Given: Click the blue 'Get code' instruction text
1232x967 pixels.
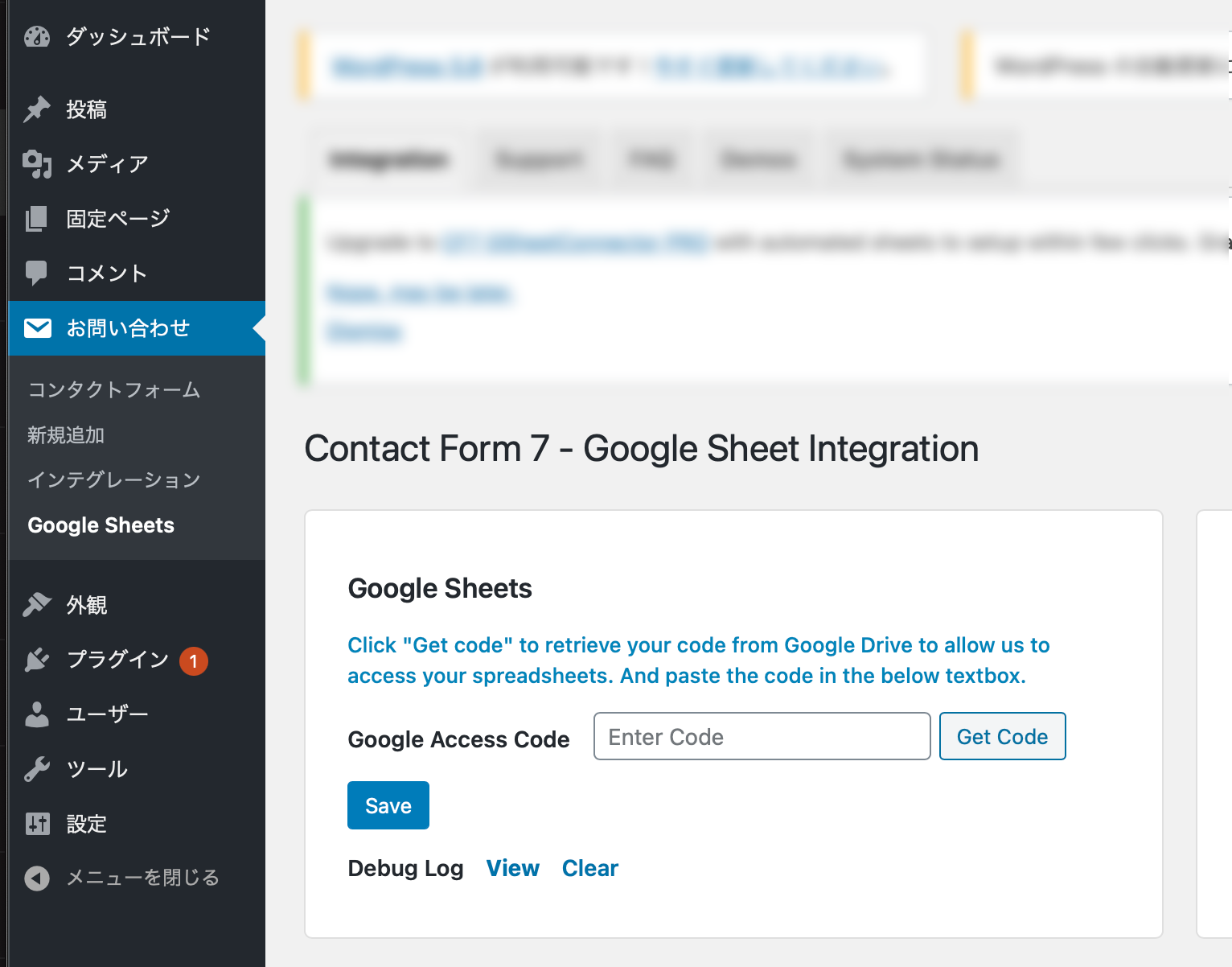Looking at the screenshot, I should tap(699, 660).
